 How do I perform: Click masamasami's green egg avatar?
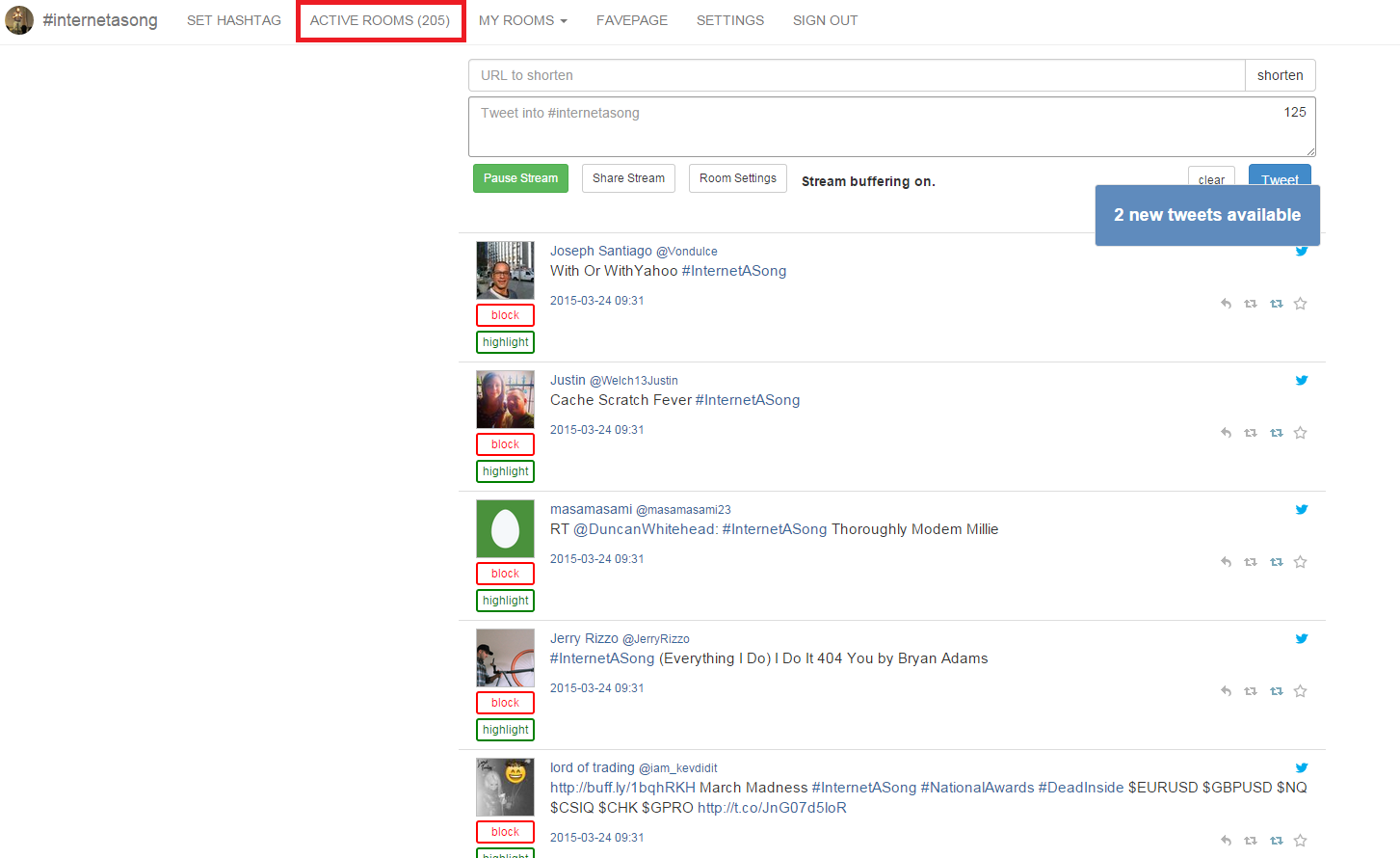[505, 528]
